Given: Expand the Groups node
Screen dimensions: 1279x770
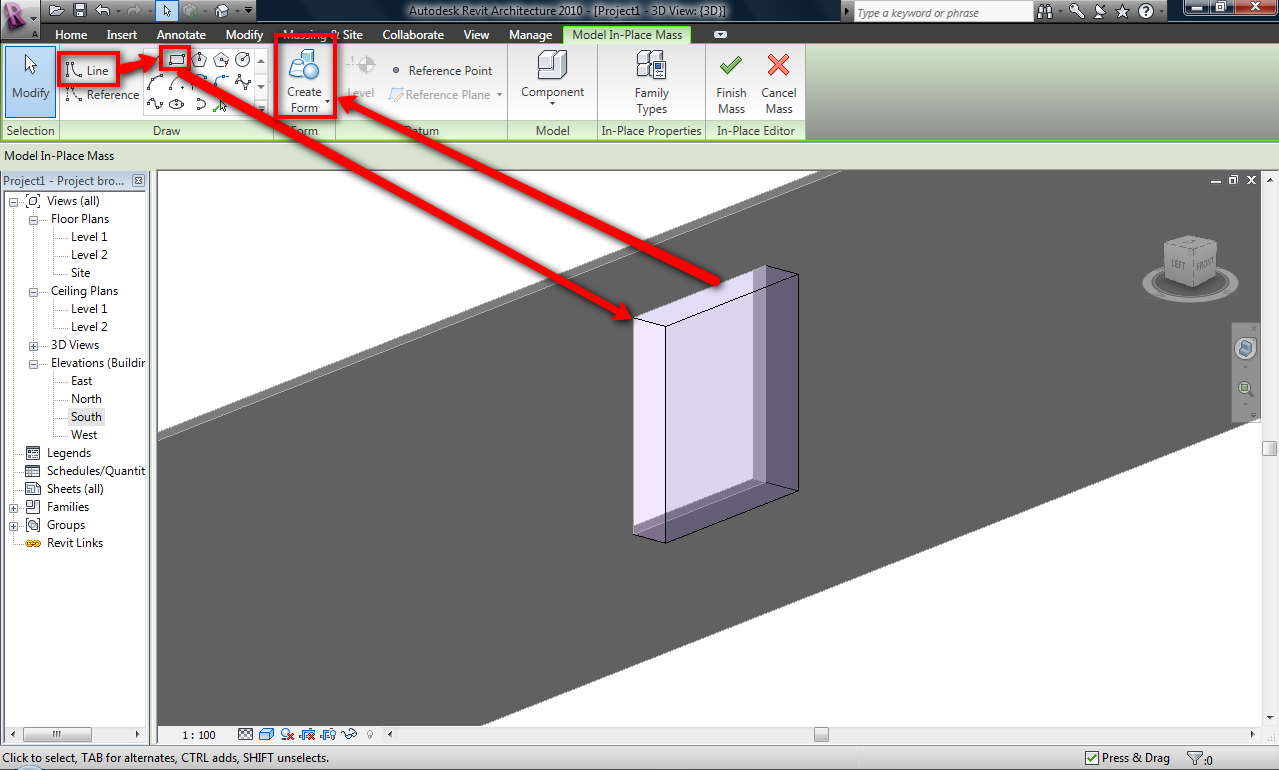Looking at the screenshot, I should (14, 525).
